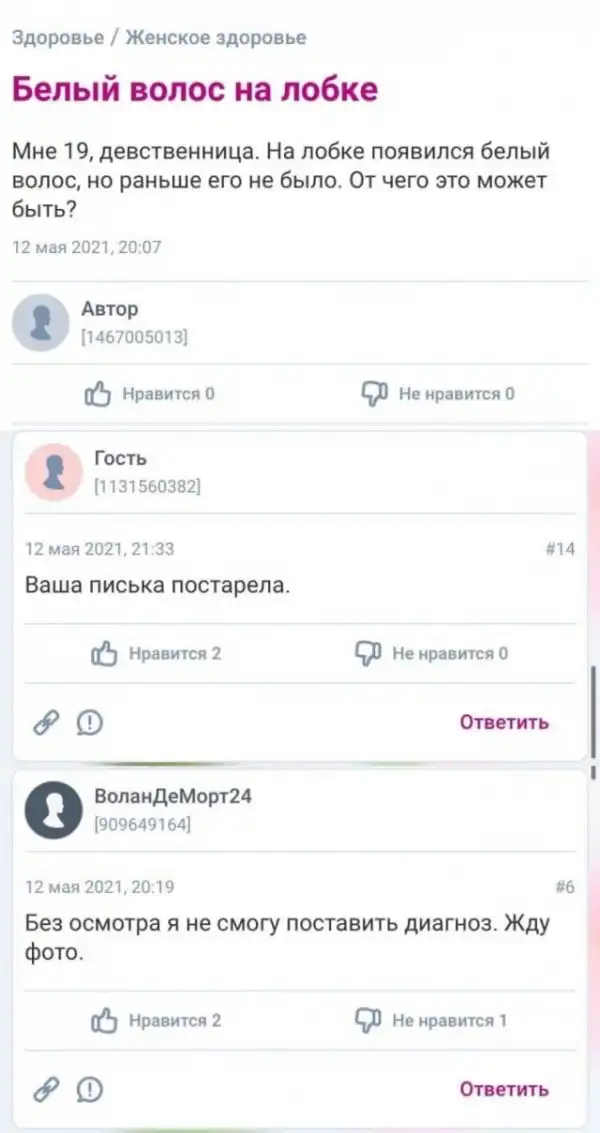Copy link icon under comment #6
The image size is (600, 1133).
click(x=46, y=1088)
